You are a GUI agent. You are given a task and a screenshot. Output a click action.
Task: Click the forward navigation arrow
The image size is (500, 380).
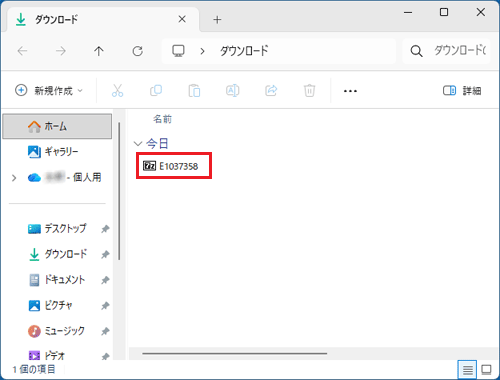[61, 51]
